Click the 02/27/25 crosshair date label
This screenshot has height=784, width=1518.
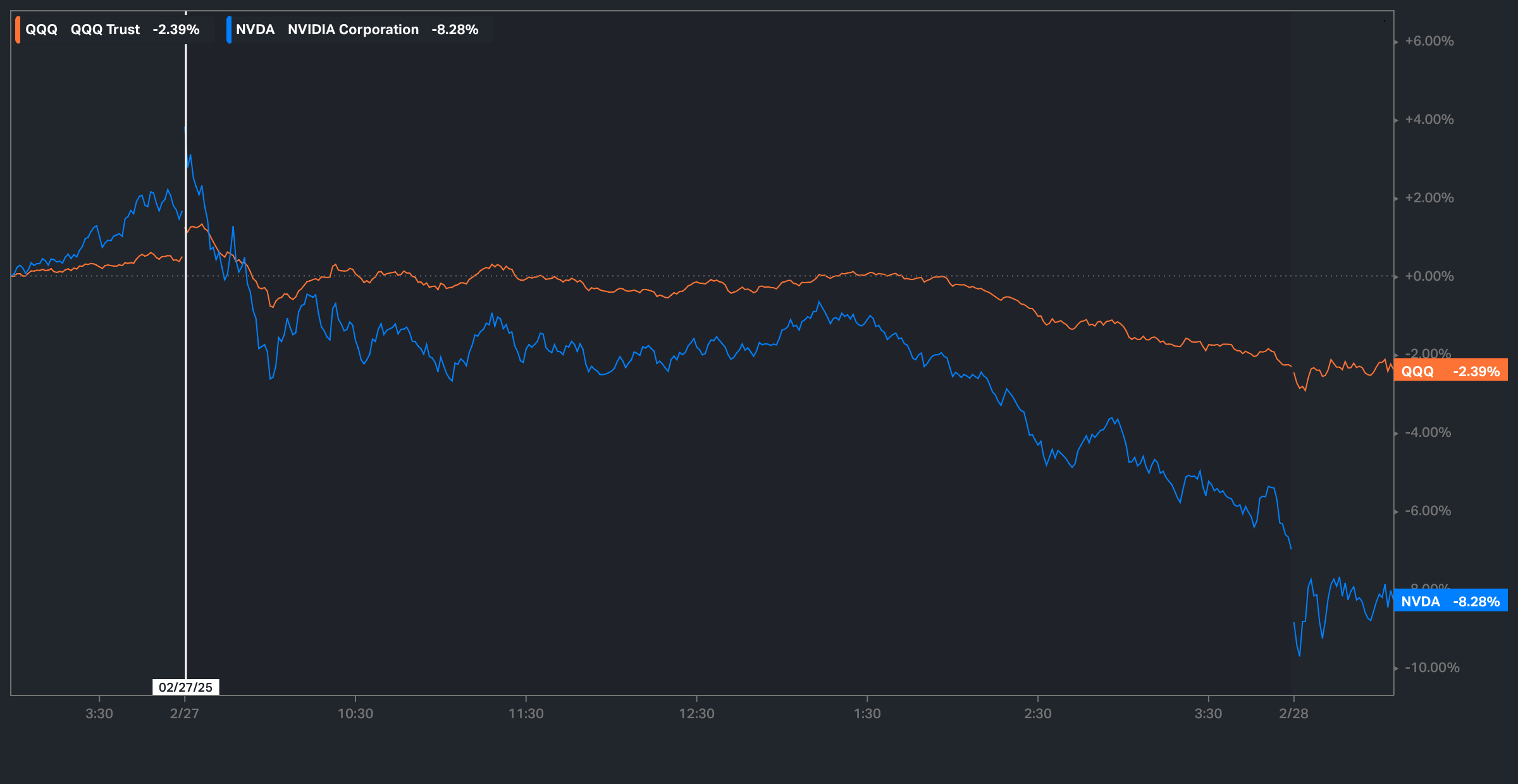(x=185, y=687)
